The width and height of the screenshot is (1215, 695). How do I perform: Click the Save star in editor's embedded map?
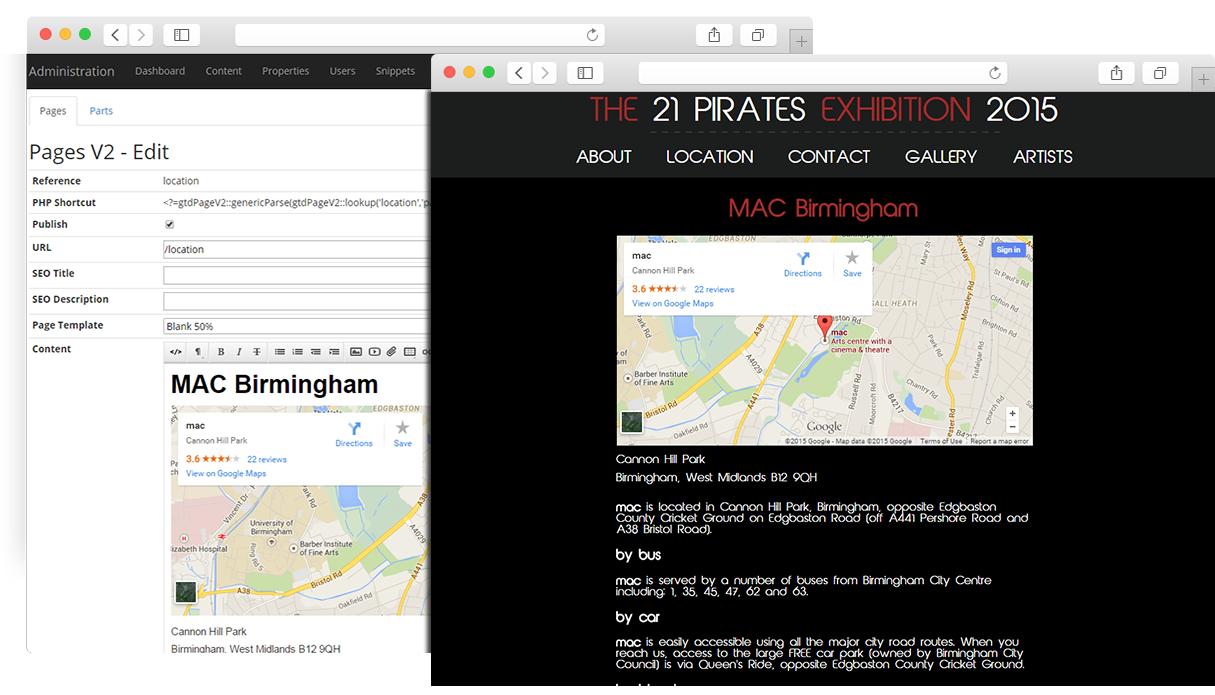point(402,434)
